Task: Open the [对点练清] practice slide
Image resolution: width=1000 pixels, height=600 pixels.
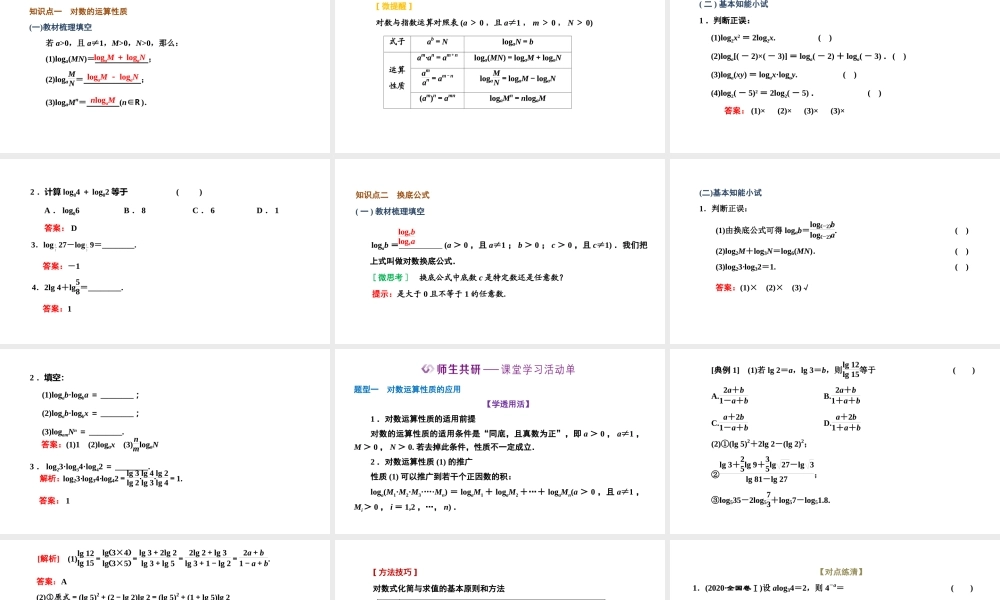Action: pyautogui.click(x=835, y=570)
